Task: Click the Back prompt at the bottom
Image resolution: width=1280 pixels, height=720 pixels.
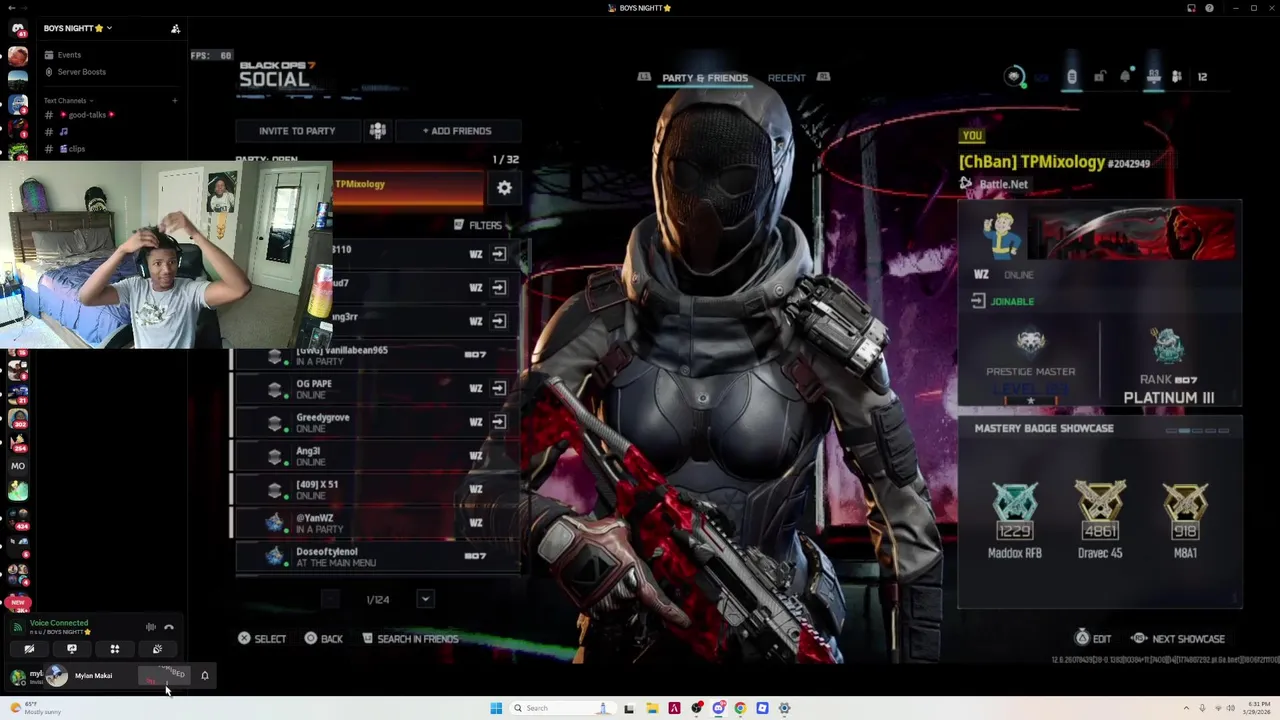Action: [x=324, y=639]
